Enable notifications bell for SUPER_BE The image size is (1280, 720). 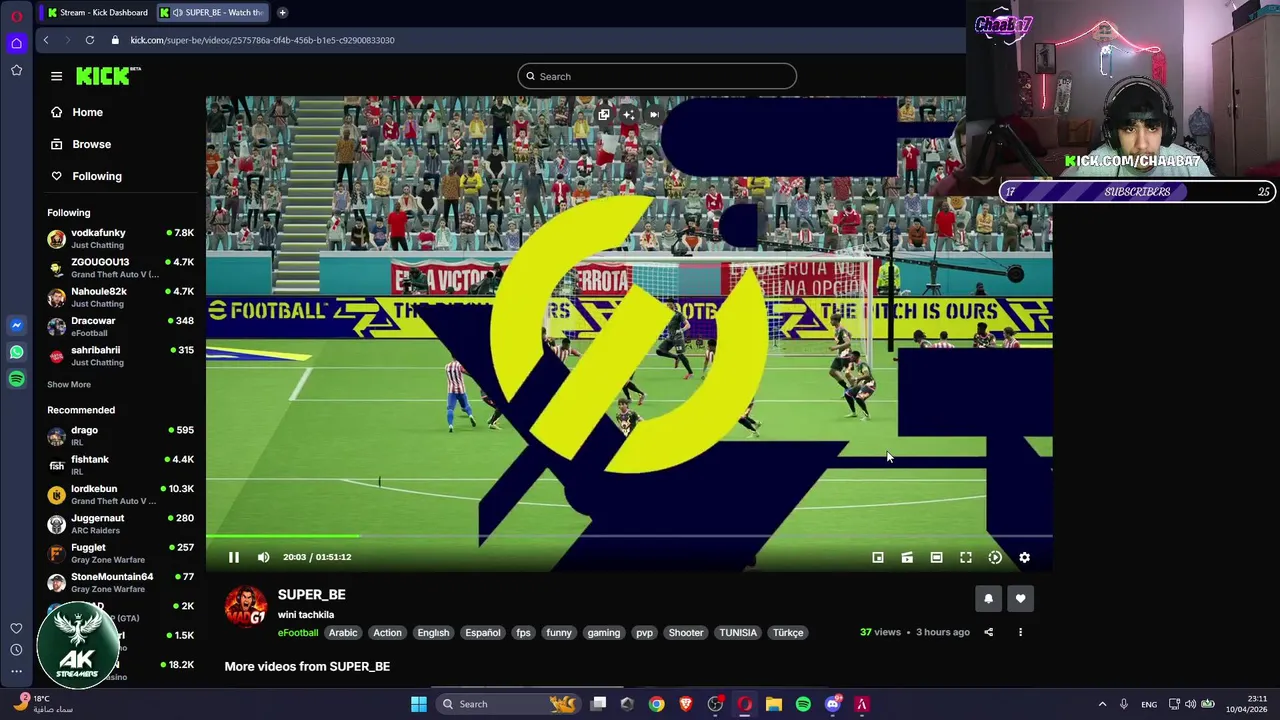(x=988, y=598)
